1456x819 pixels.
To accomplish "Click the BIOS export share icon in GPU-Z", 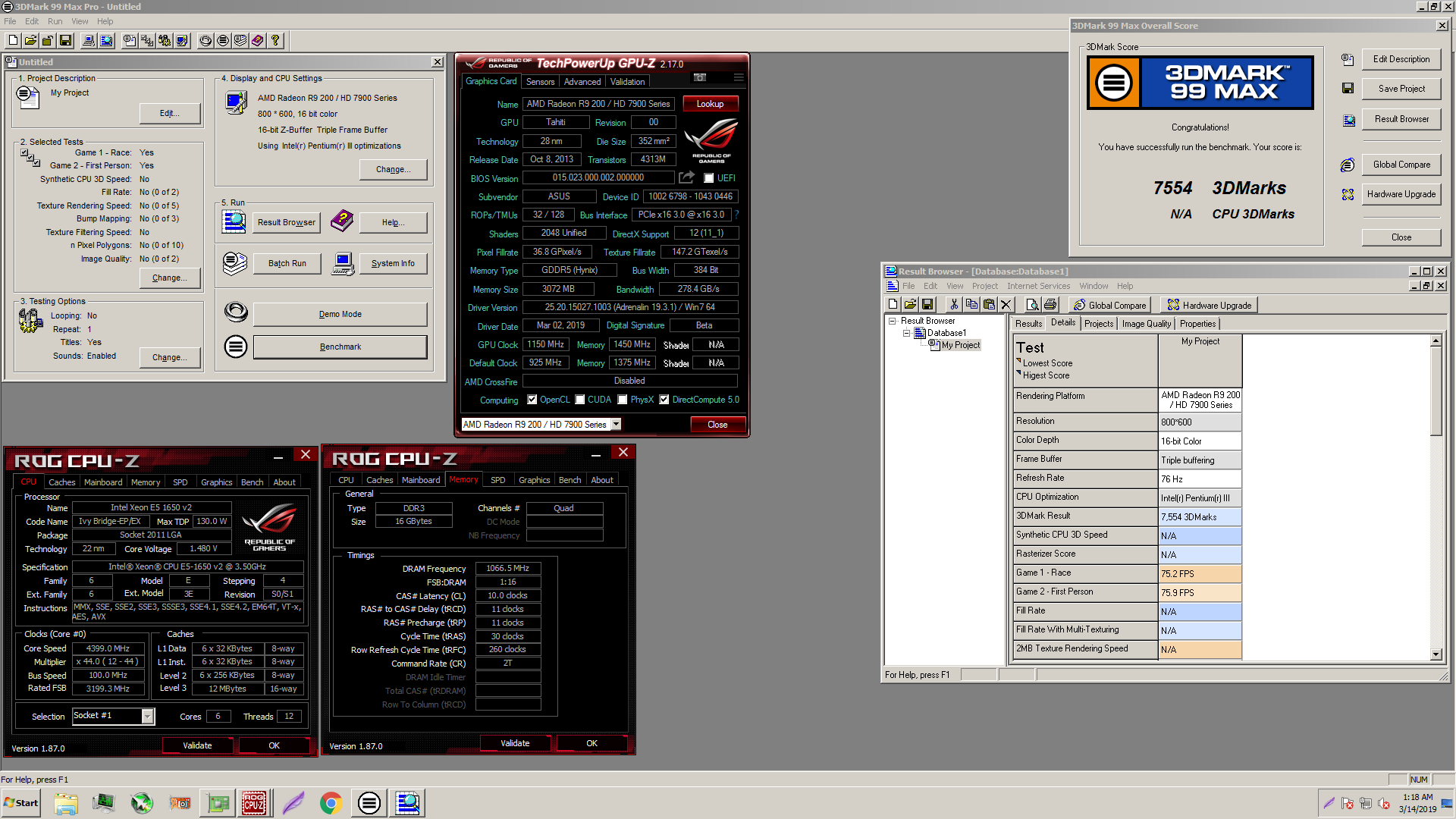I will pos(686,177).
